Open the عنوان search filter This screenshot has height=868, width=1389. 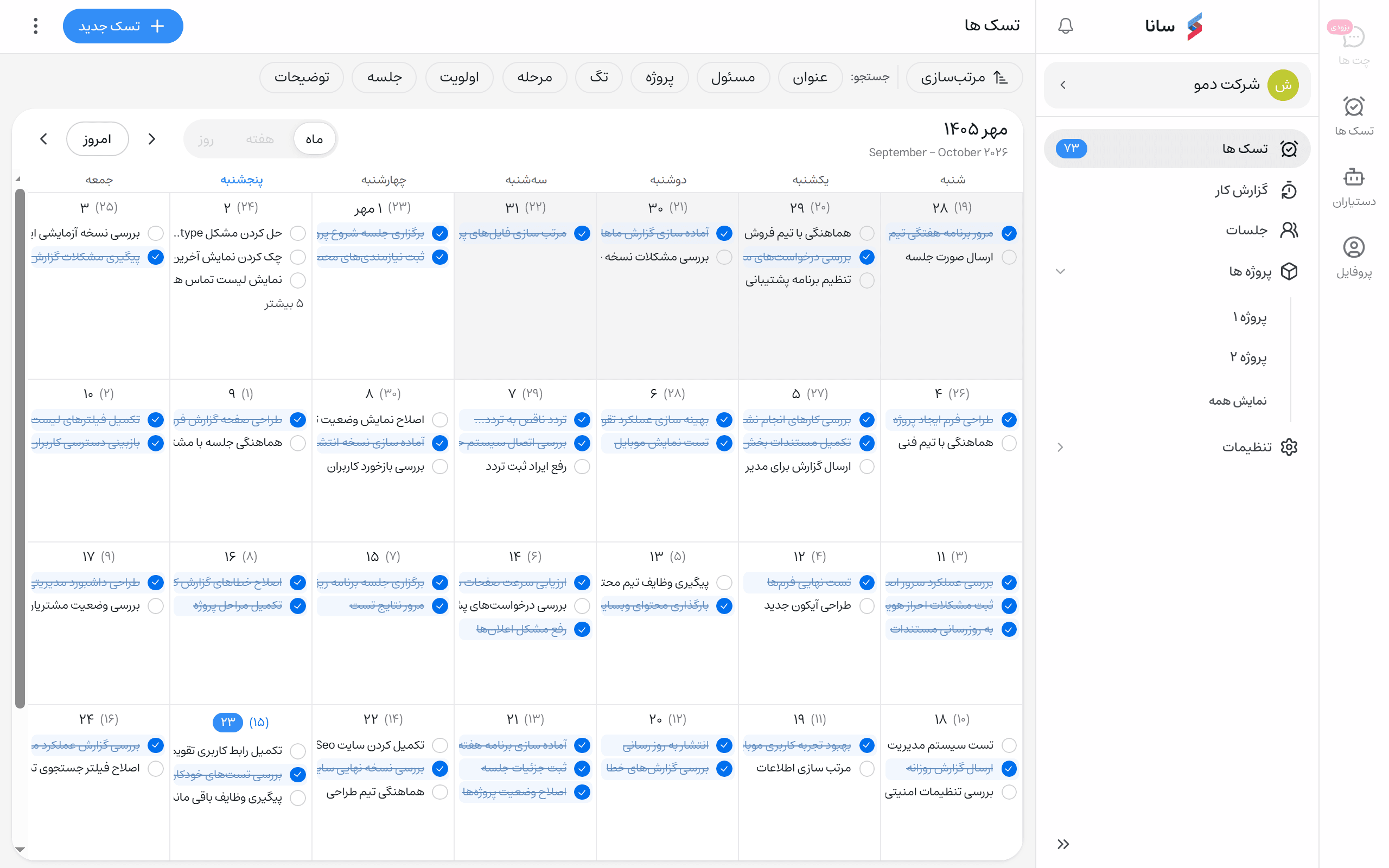tap(810, 77)
